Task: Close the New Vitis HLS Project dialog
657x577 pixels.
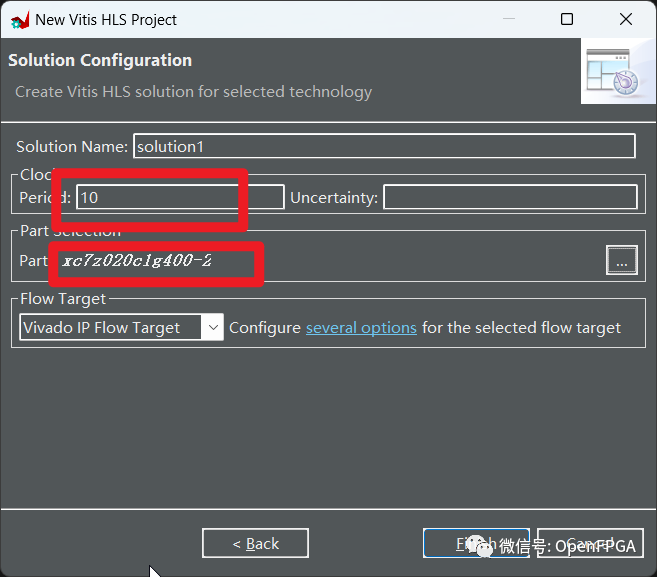Action: pos(626,19)
